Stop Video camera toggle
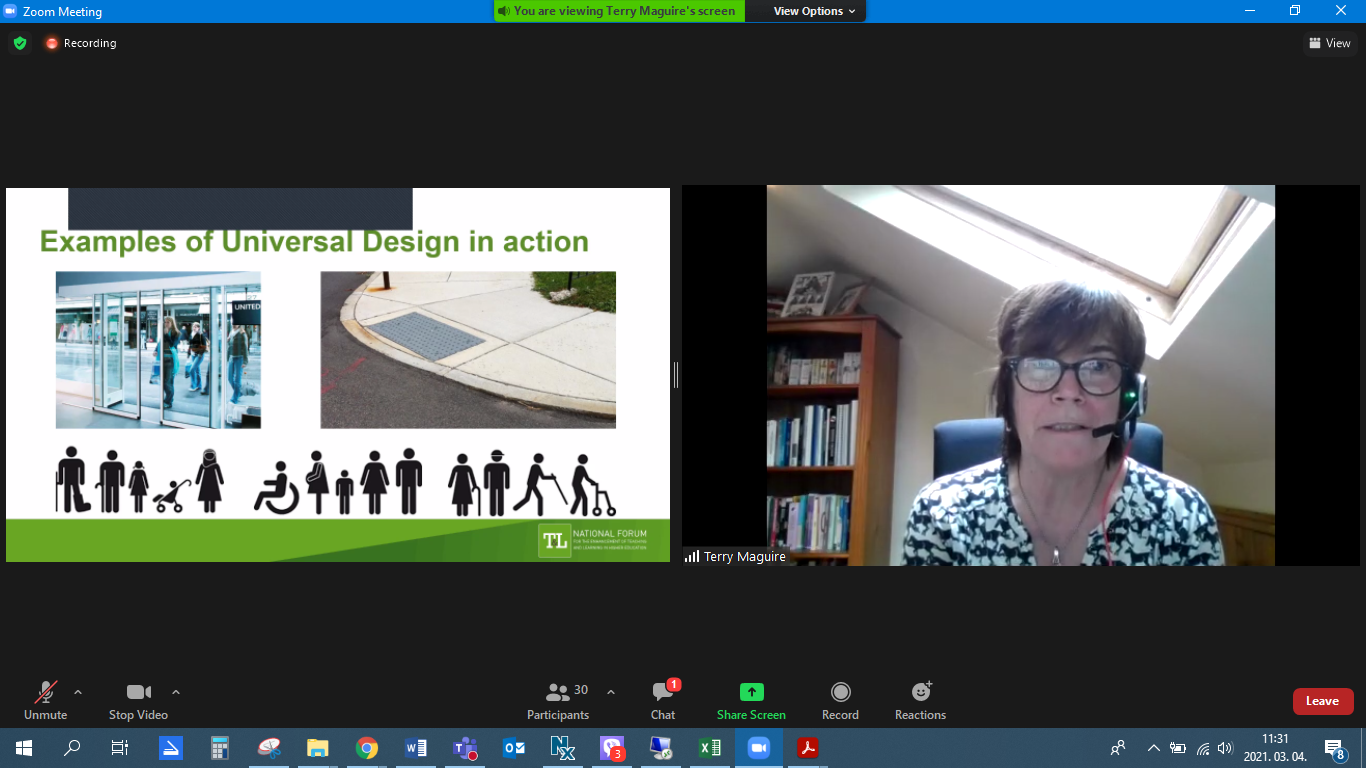 click(138, 700)
